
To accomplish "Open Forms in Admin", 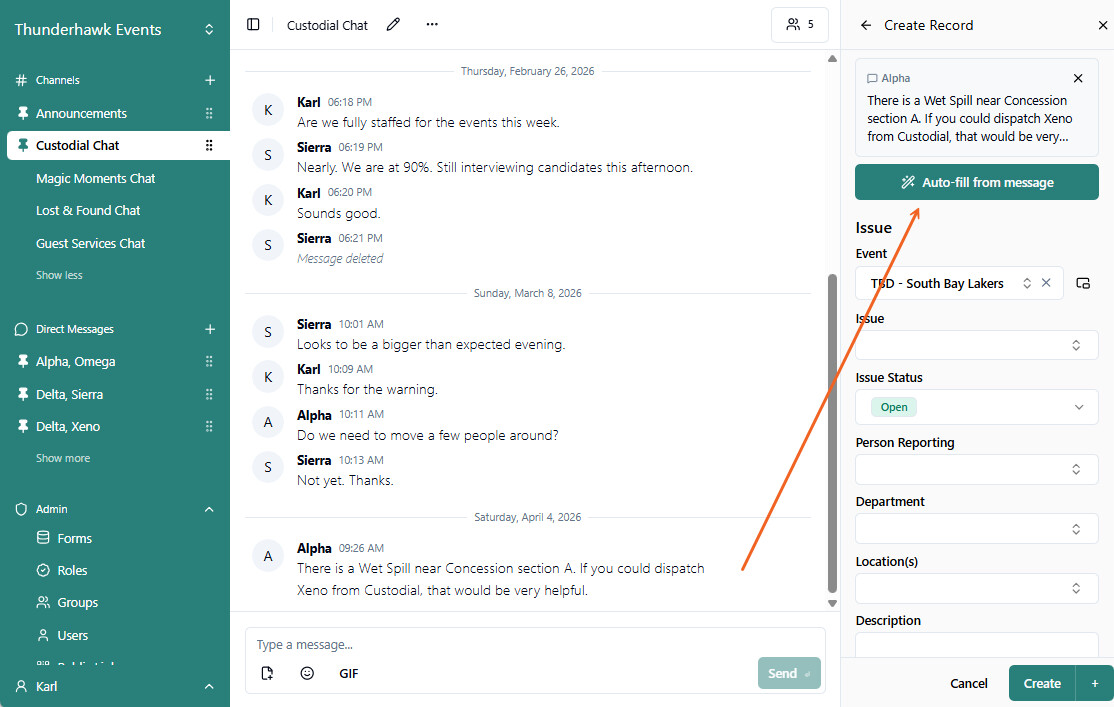I will coord(74,538).
